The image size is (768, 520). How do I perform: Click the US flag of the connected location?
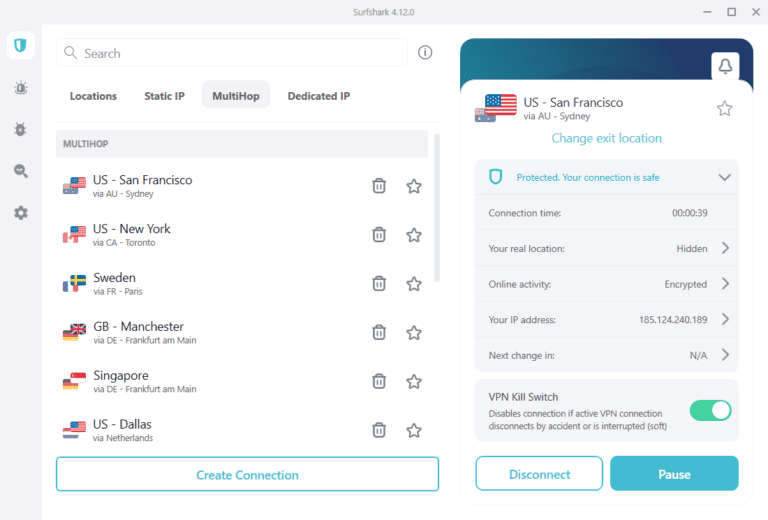coord(501,104)
